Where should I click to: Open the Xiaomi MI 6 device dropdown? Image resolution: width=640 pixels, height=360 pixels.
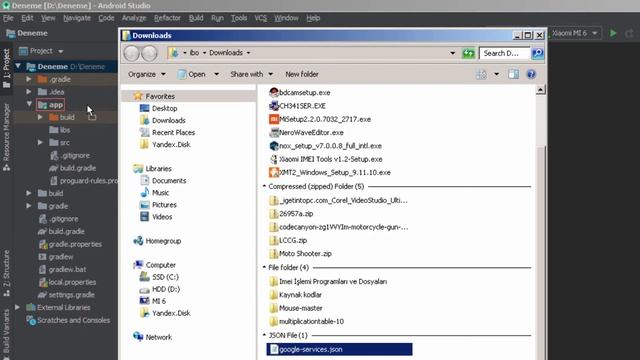[575, 33]
